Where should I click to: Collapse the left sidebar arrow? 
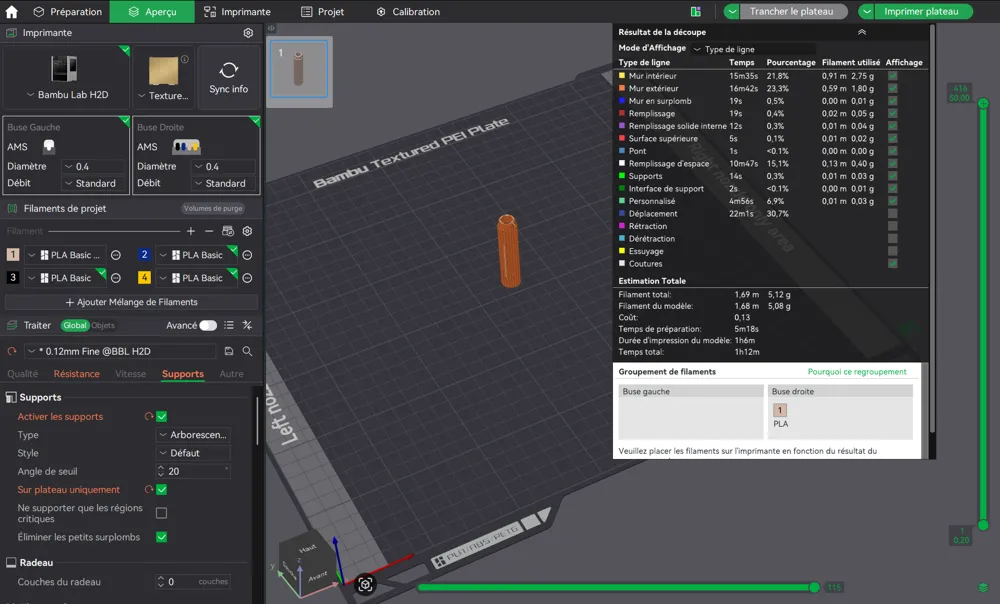[271, 28]
